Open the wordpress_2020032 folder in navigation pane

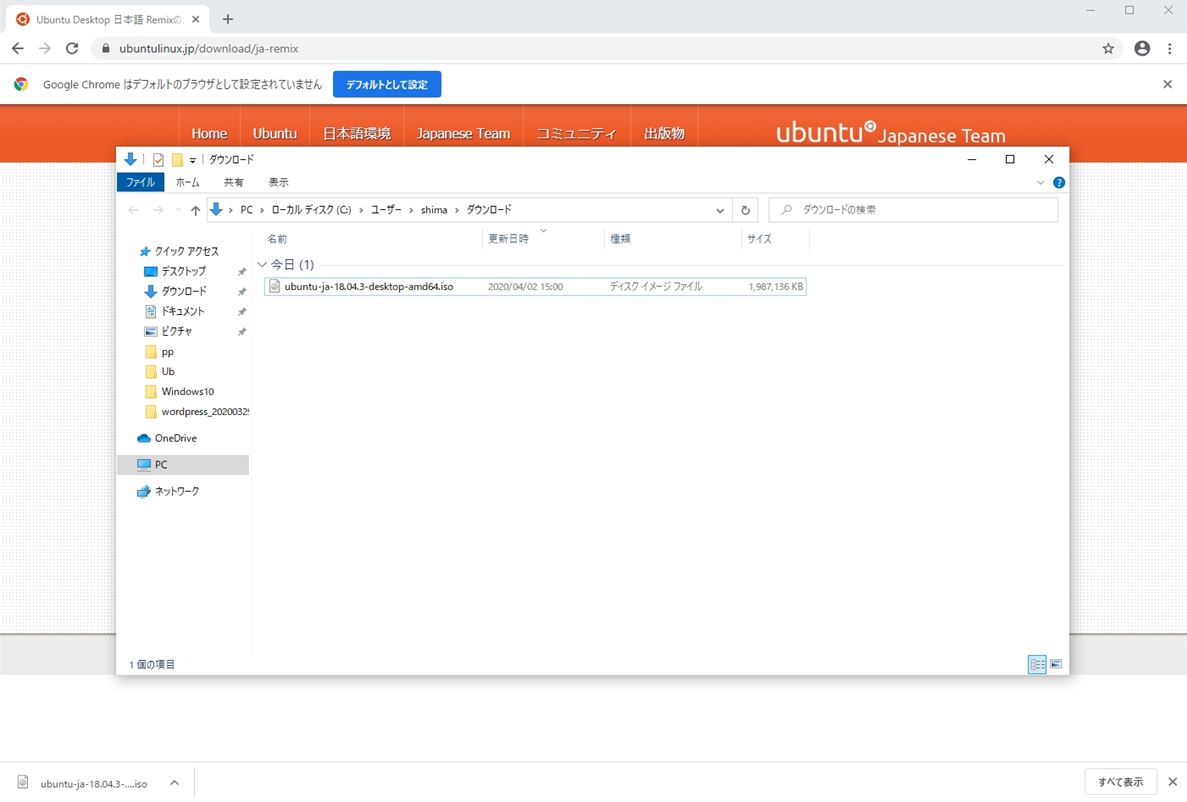tap(196, 412)
